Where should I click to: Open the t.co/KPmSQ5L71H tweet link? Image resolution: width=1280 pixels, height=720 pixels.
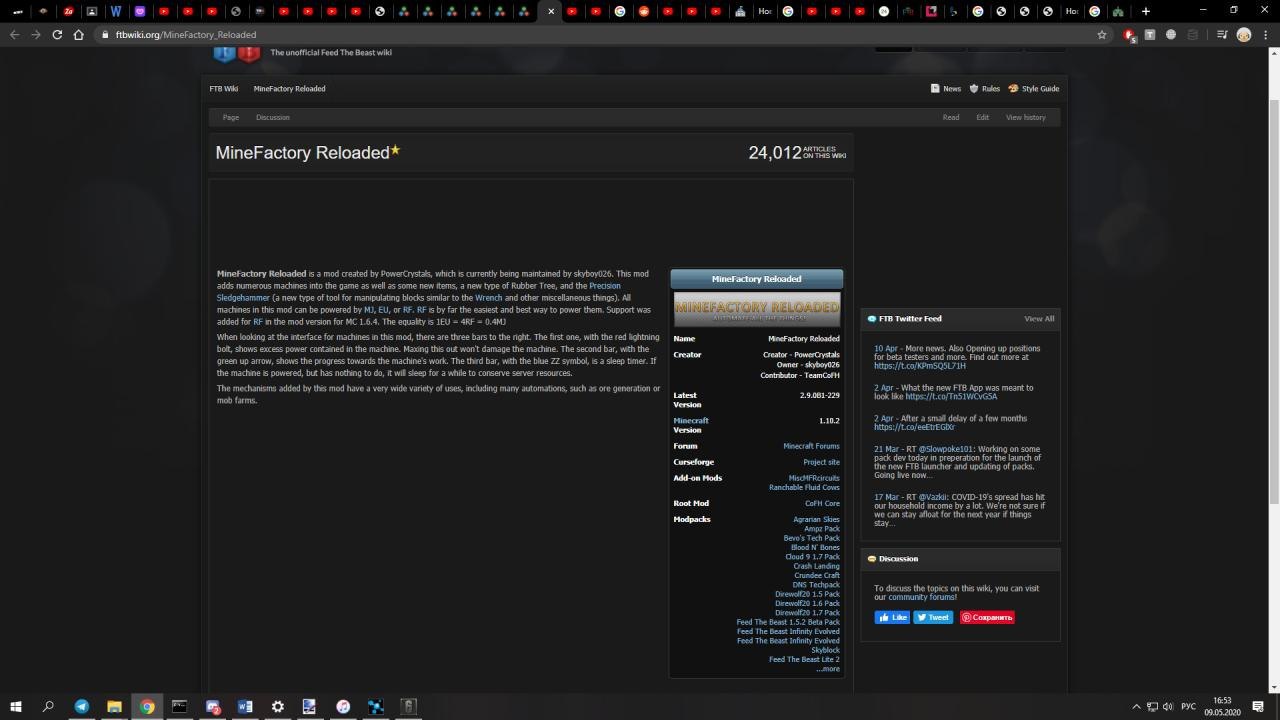[920, 366]
